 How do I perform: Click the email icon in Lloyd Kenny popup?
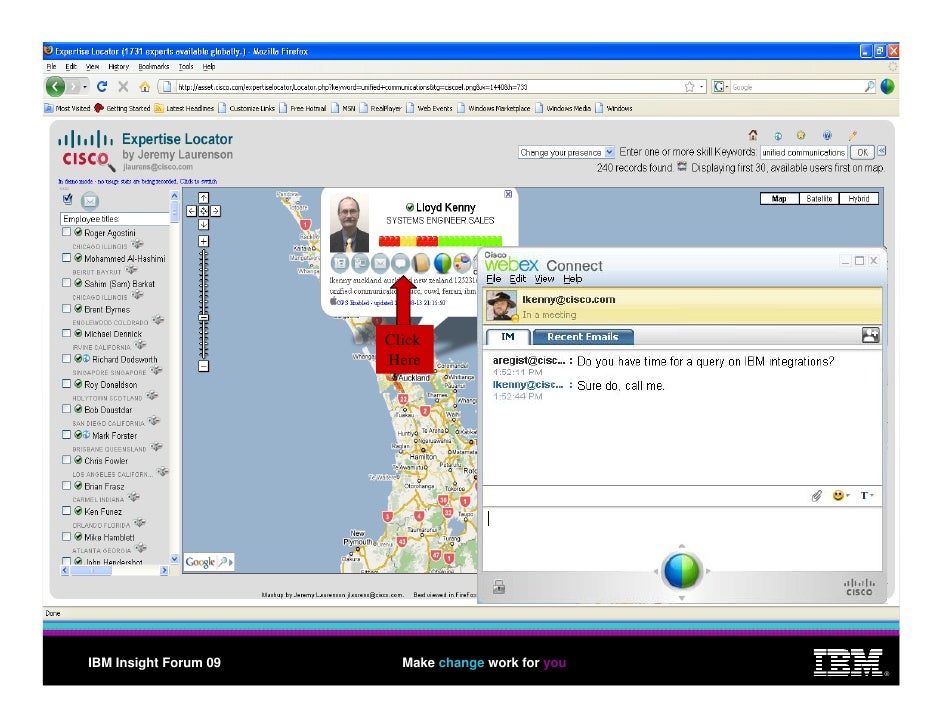[380, 262]
